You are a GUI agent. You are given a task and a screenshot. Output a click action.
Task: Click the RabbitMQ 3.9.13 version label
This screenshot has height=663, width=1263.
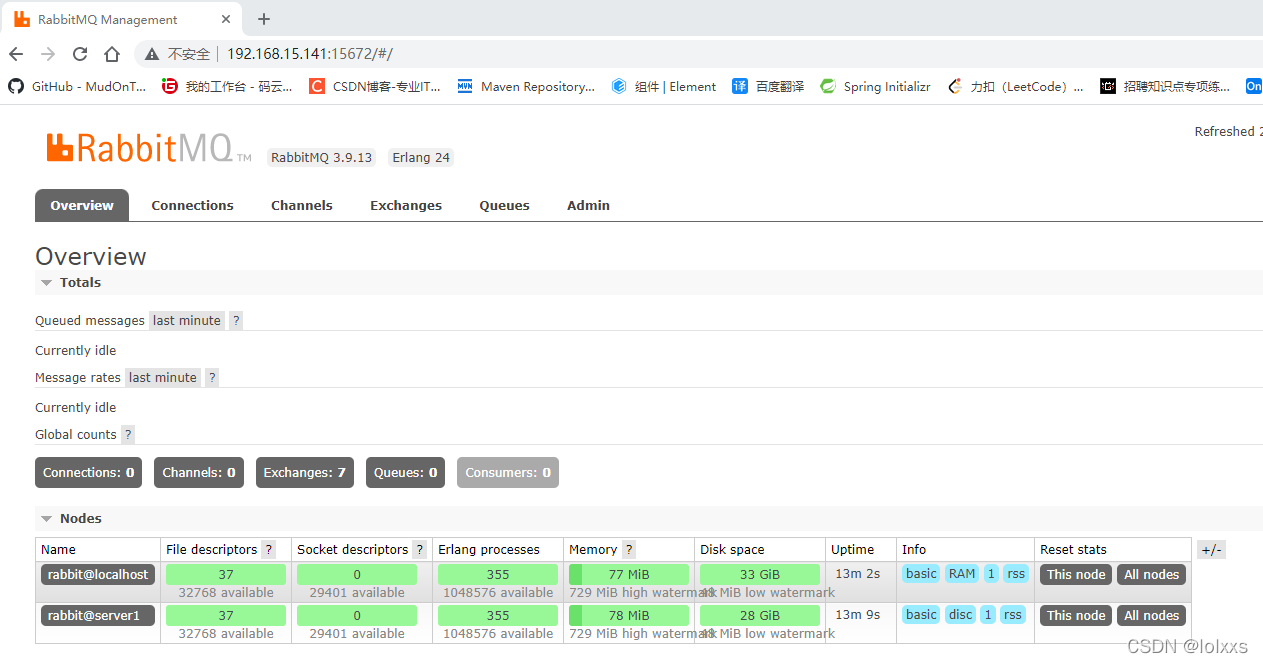coord(321,158)
